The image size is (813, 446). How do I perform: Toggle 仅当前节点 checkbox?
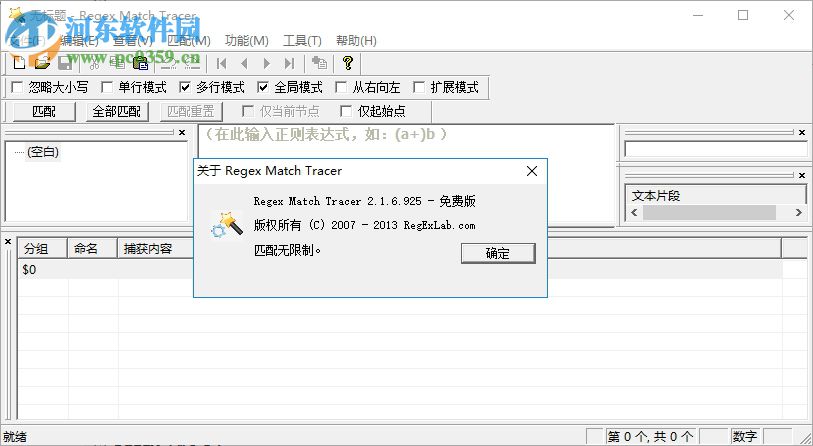click(248, 111)
